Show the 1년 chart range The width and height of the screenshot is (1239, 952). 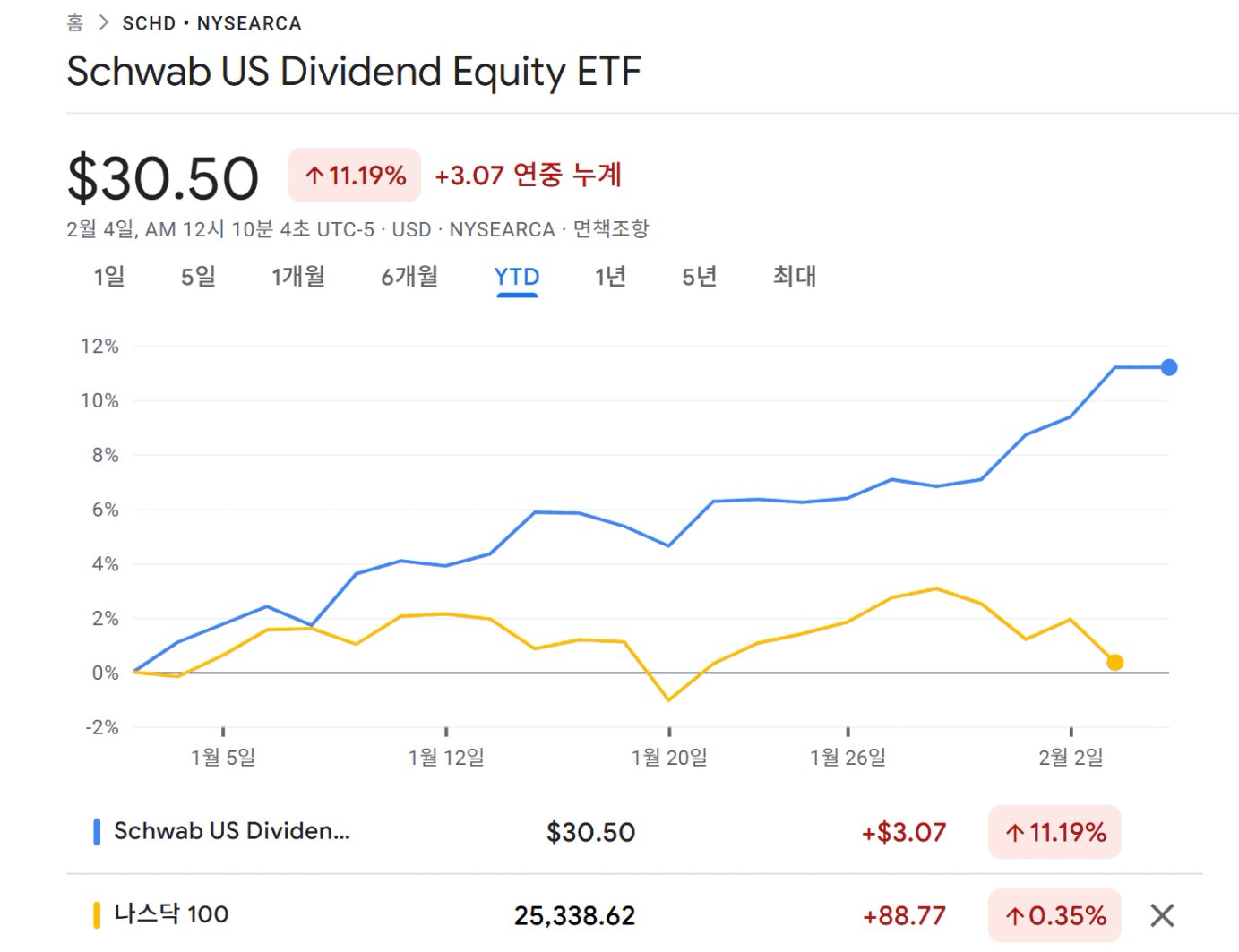(610, 277)
